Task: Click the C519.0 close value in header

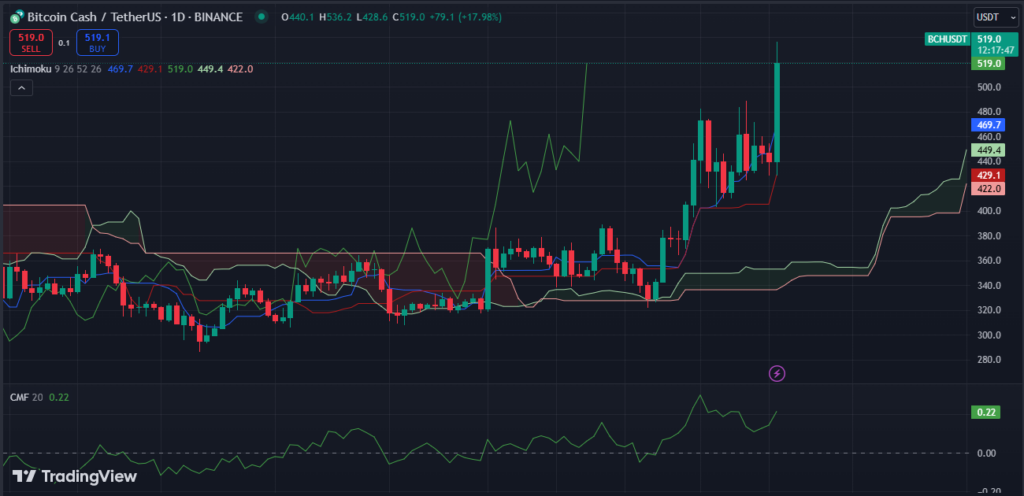Action: [x=408, y=16]
